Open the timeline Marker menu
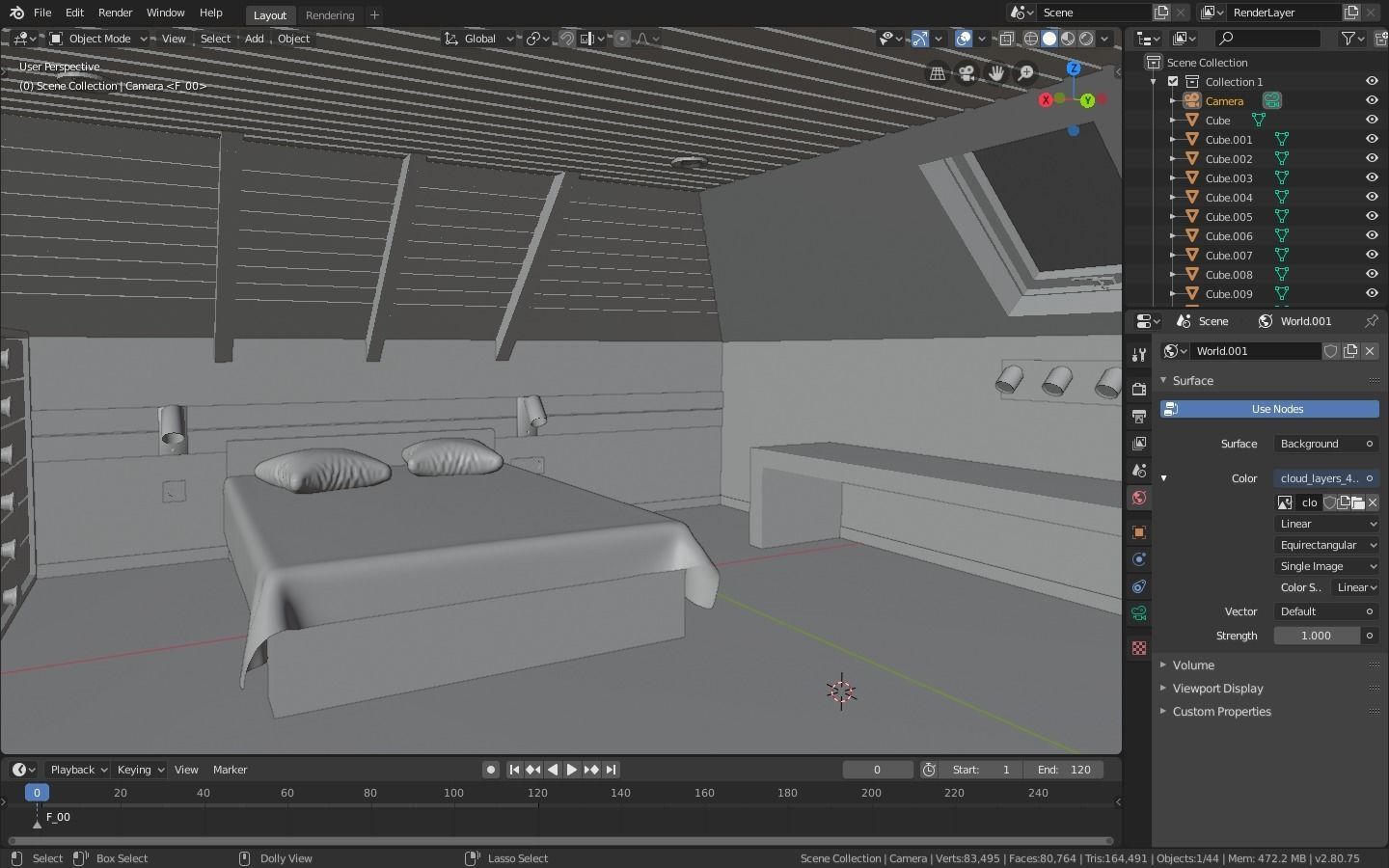Image resolution: width=1389 pixels, height=868 pixels. [230, 770]
